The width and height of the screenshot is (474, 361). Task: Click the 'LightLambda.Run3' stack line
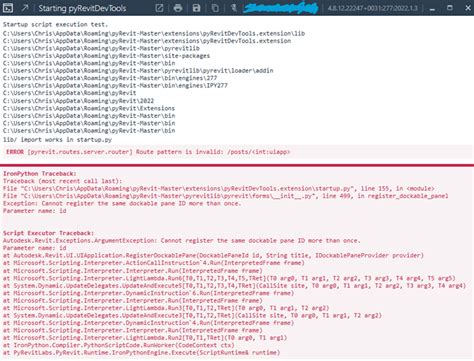[x=166, y=308]
